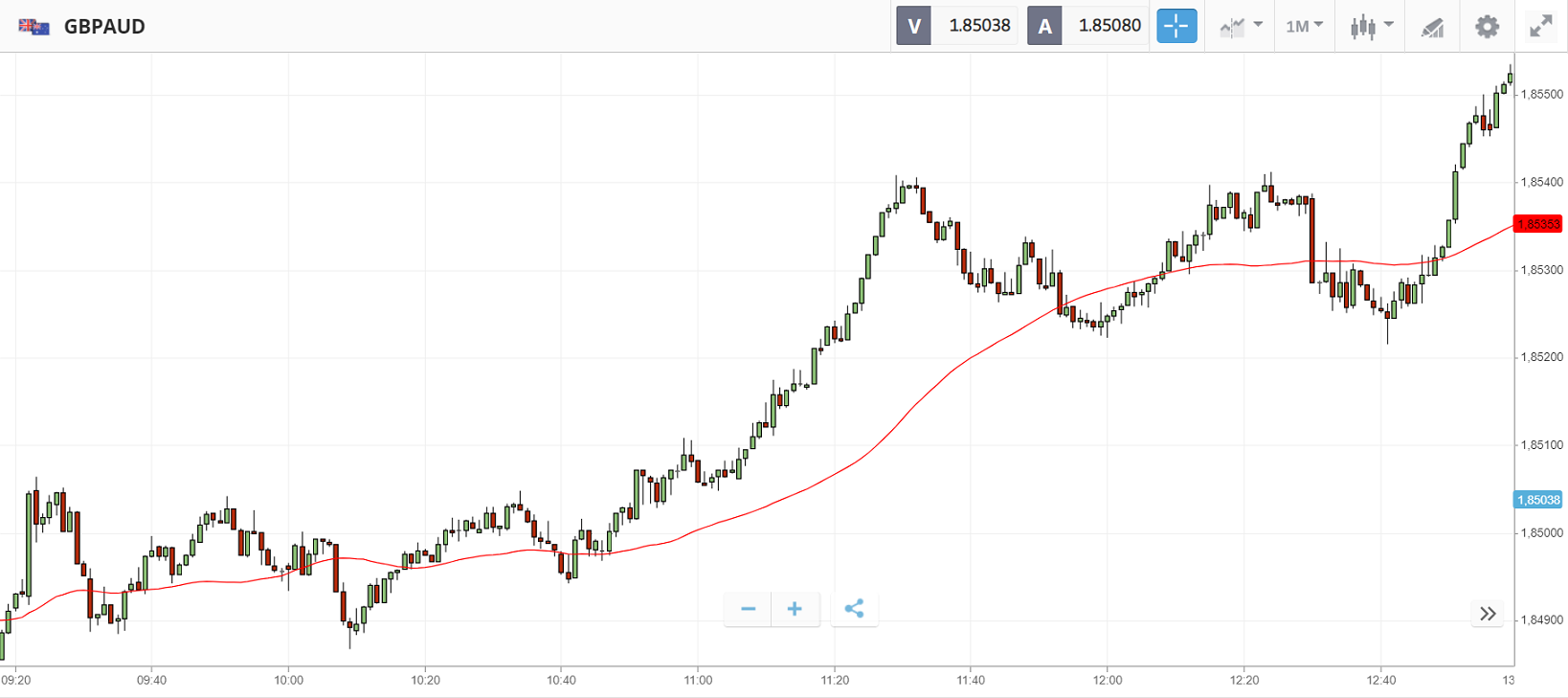Click the 1.85500 price axis label

click(x=1542, y=94)
